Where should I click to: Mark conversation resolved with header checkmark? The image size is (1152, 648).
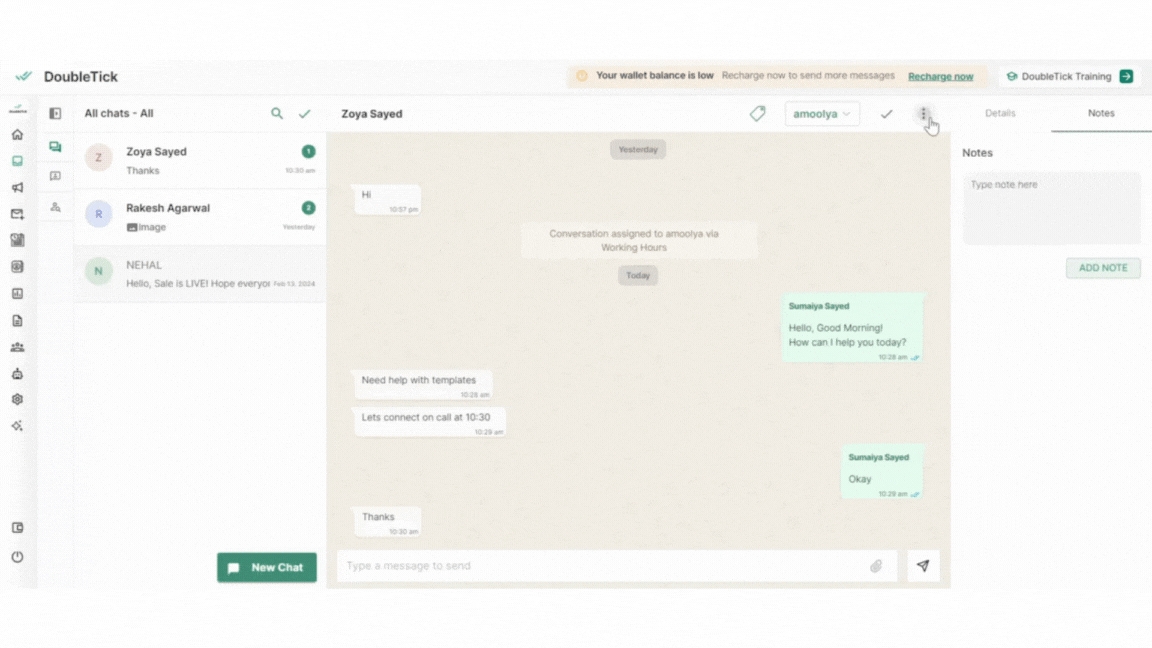tap(886, 114)
